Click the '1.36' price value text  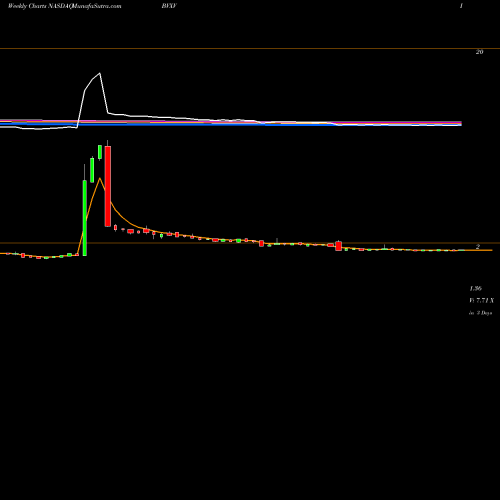click(476, 288)
